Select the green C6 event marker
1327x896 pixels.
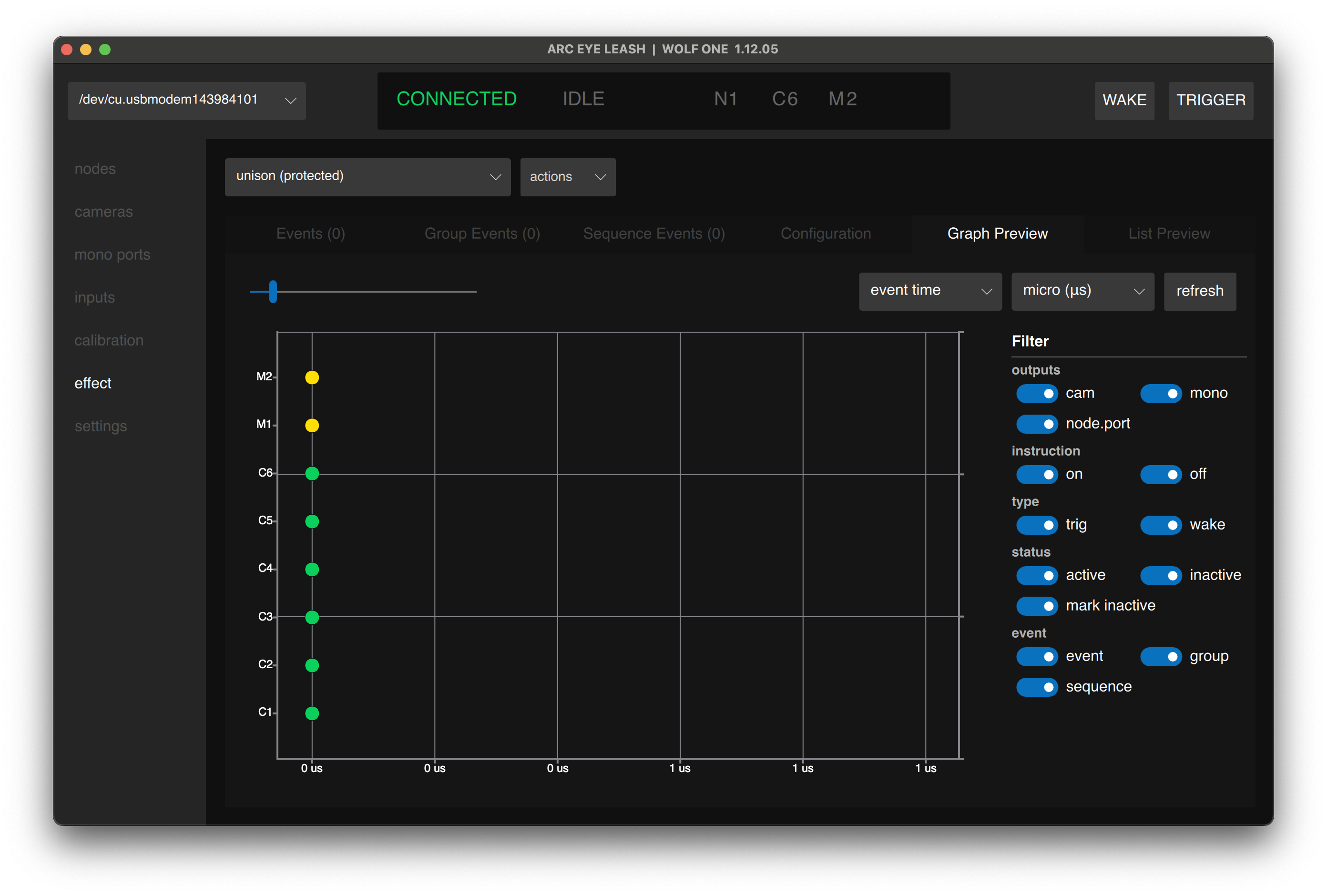[x=312, y=473]
